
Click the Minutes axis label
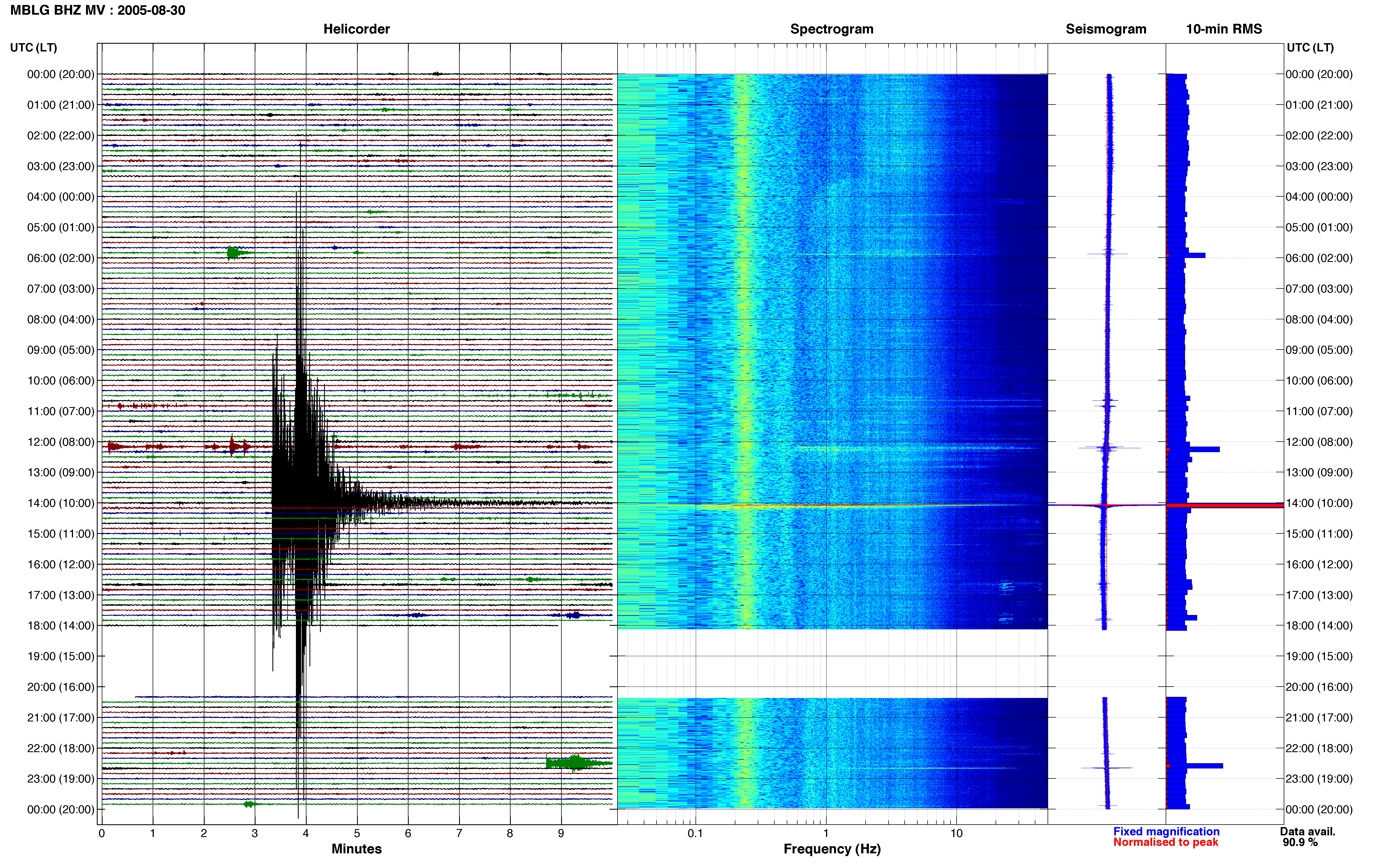coord(356,848)
